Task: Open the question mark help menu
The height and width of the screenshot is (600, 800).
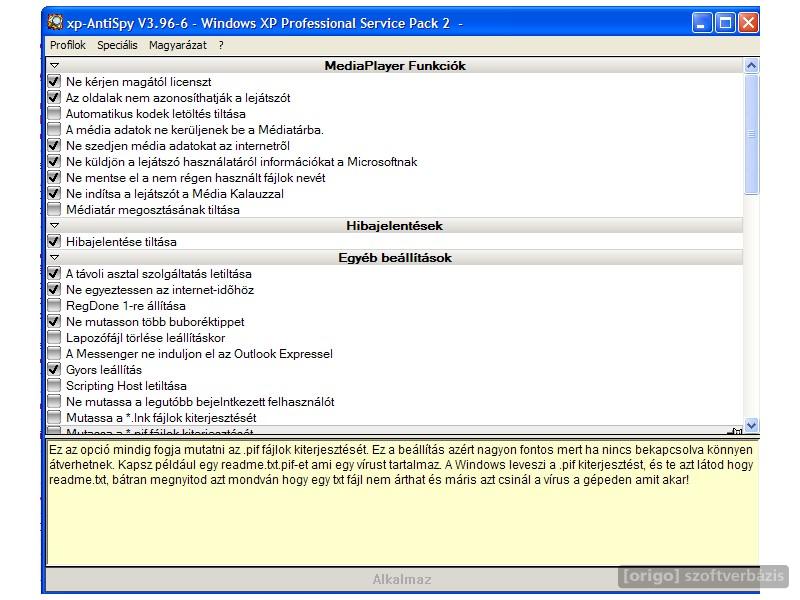Action: point(221,45)
